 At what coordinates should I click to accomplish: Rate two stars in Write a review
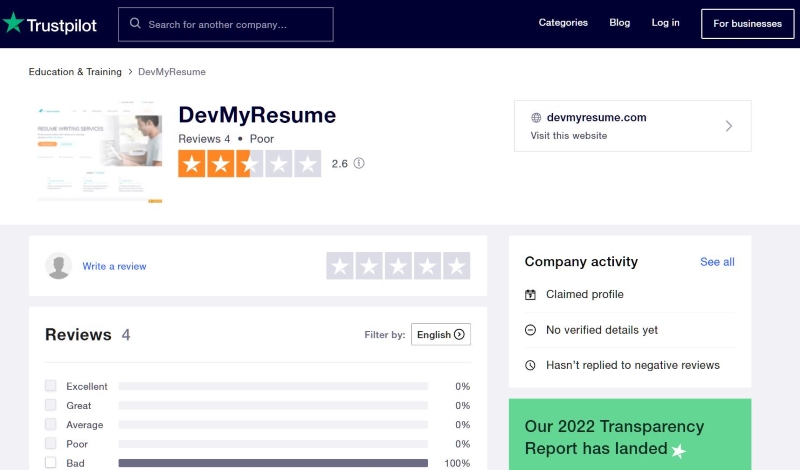tap(369, 265)
